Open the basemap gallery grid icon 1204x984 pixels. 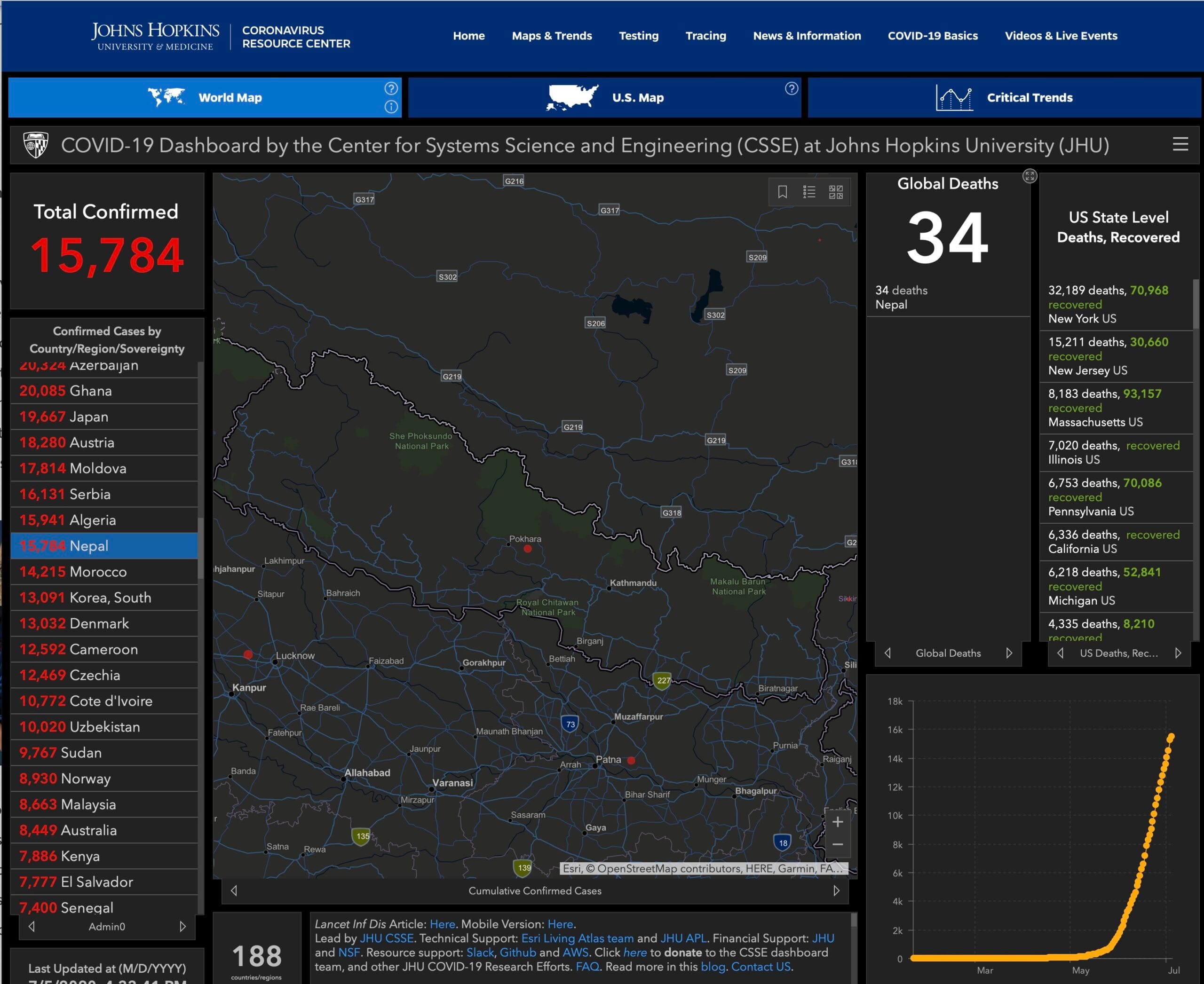(x=836, y=192)
